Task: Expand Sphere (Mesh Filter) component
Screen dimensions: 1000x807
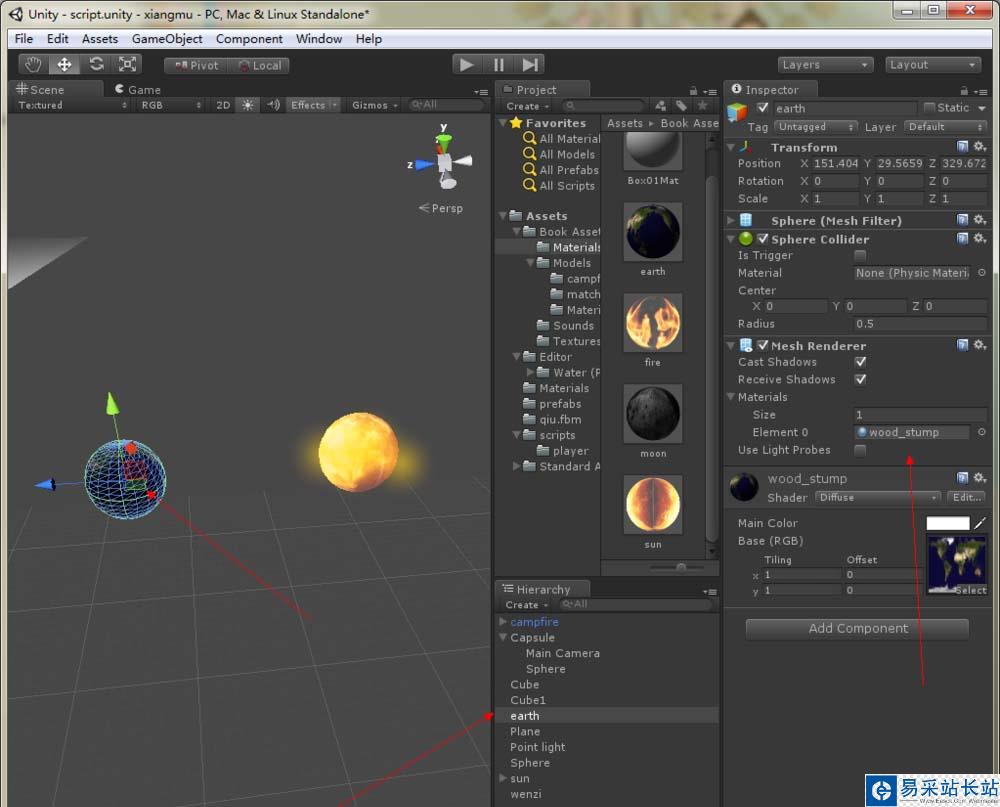Action: click(731, 220)
